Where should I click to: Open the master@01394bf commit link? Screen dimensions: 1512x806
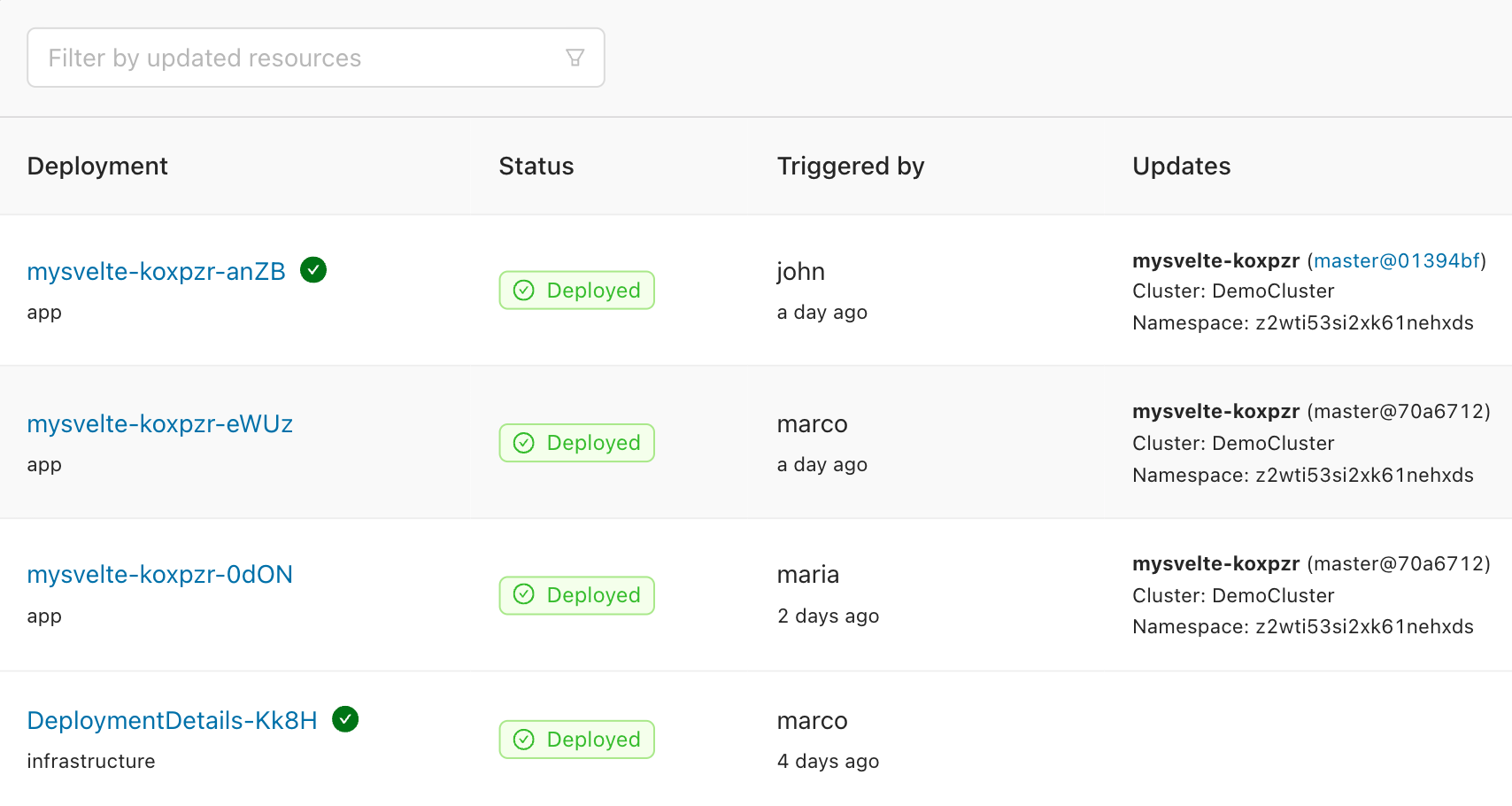(1397, 260)
